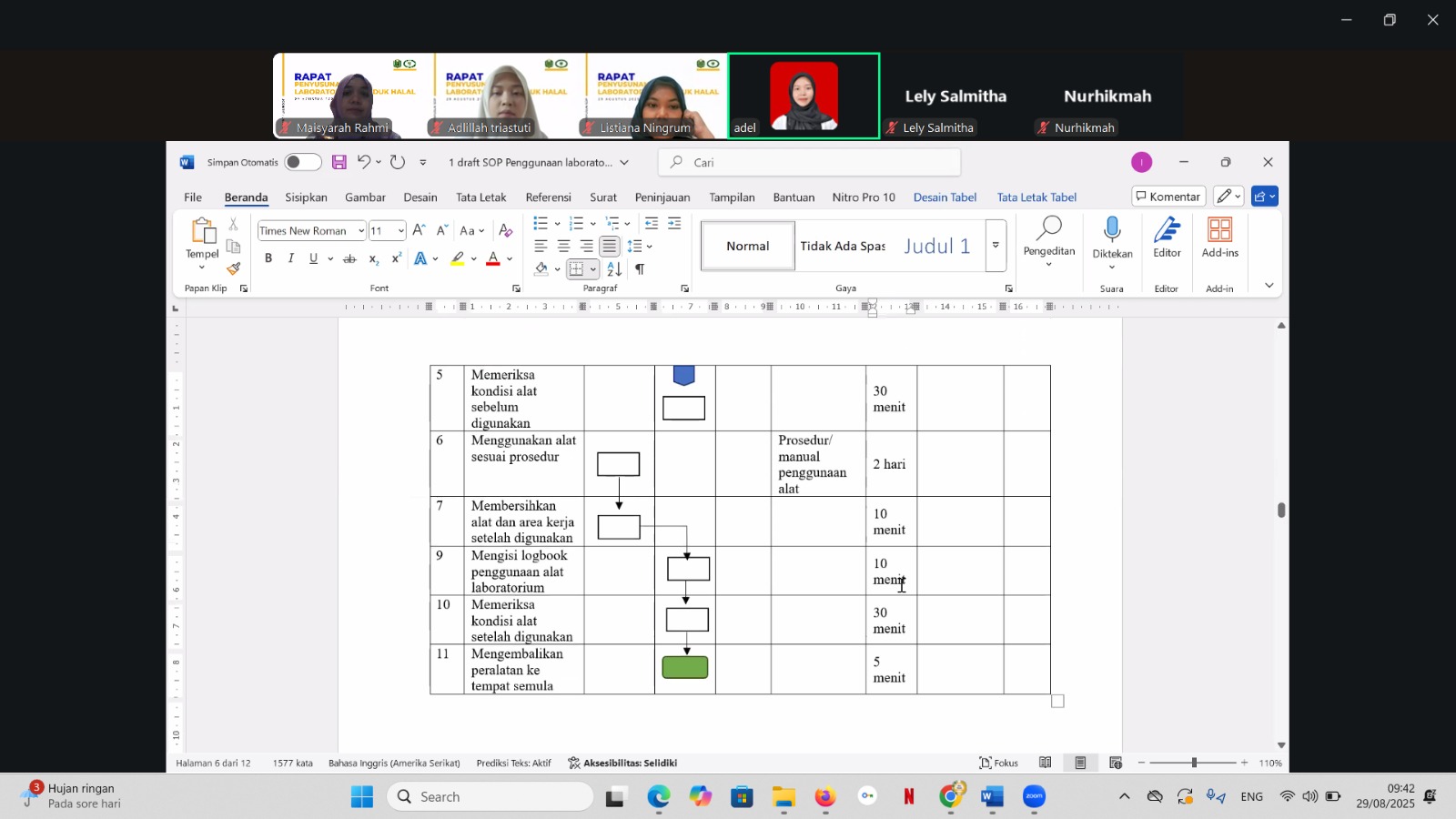Toggle the Fokus mode view
The width and height of the screenshot is (1456, 819).
(998, 763)
